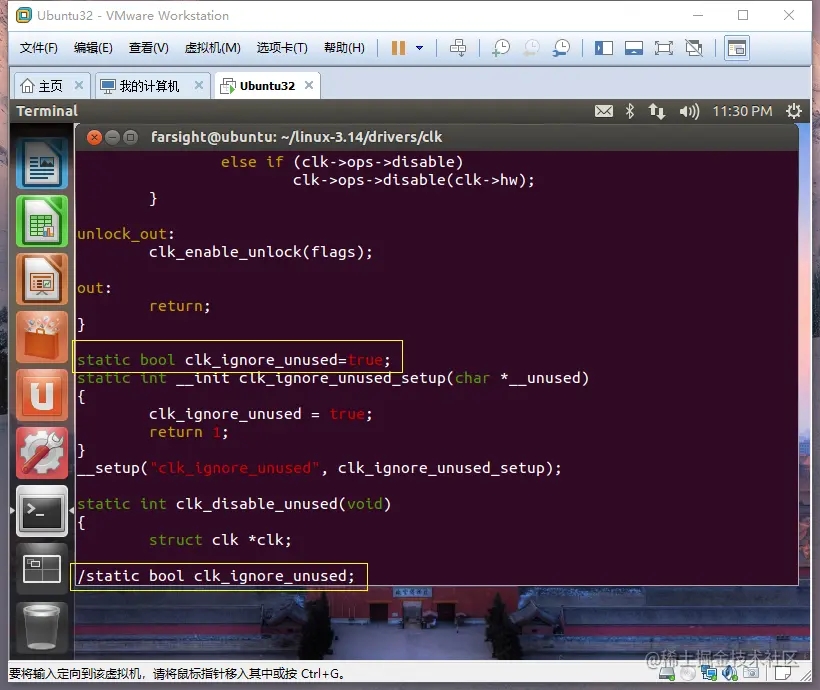
Task: Enter full screen mode
Action: tap(664, 48)
